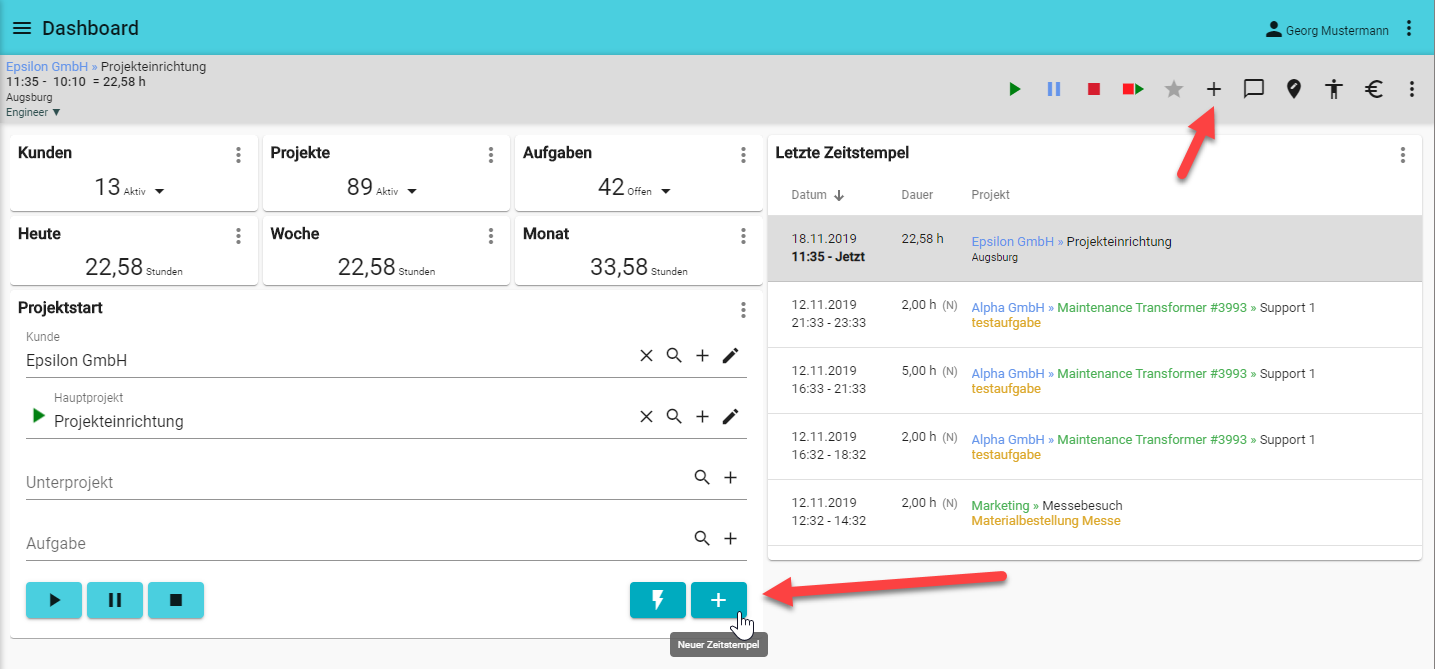Image resolution: width=1435 pixels, height=669 pixels.
Task: Open the comment speech bubble icon
Action: pyautogui.click(x=1253, y=89)
